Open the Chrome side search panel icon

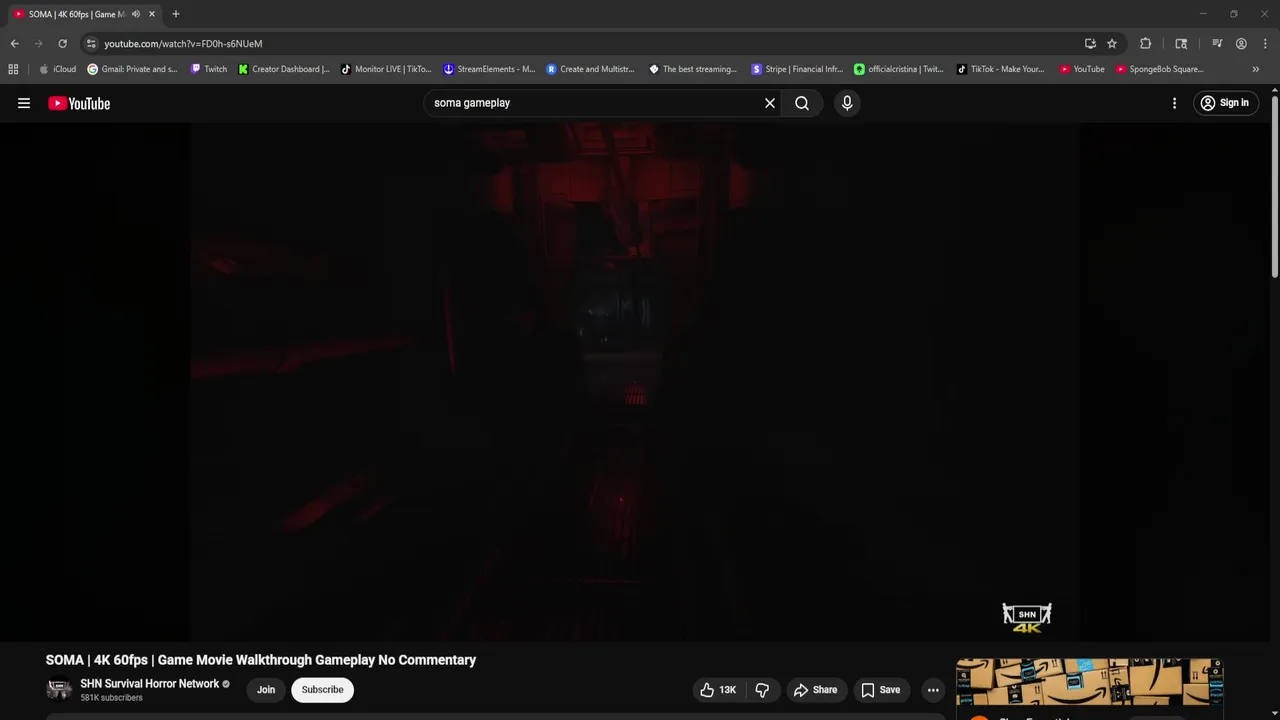click(1181, 44)
